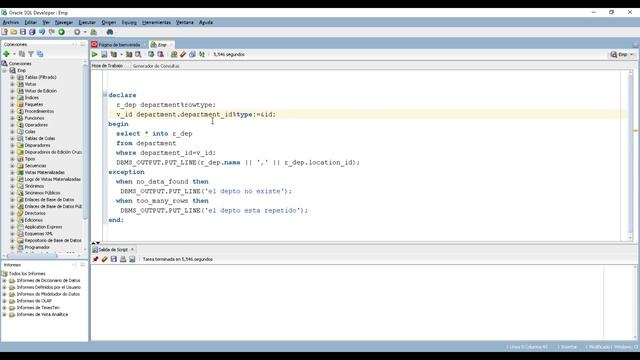Viewport: 640px width, 360px height.
Task: Expand the Tablas (Filtrado) node
Action: 12,77
